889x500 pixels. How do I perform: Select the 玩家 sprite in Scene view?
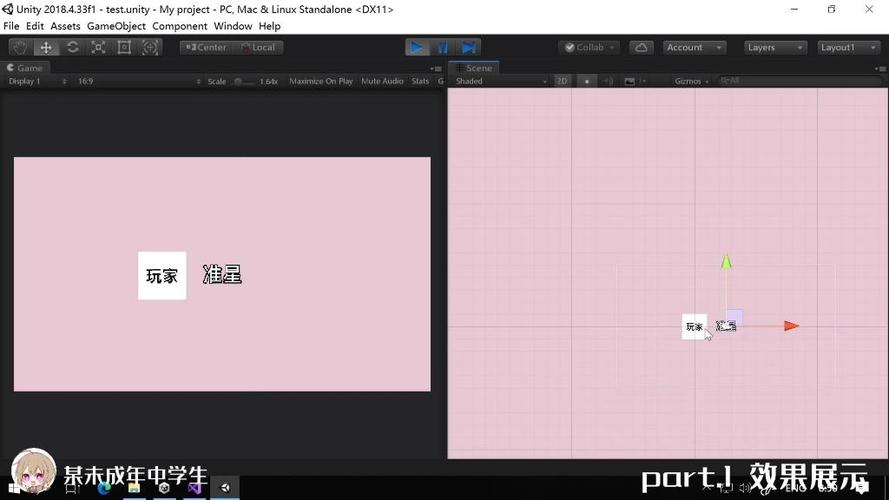pyautogui.click(x=694, y=327)
